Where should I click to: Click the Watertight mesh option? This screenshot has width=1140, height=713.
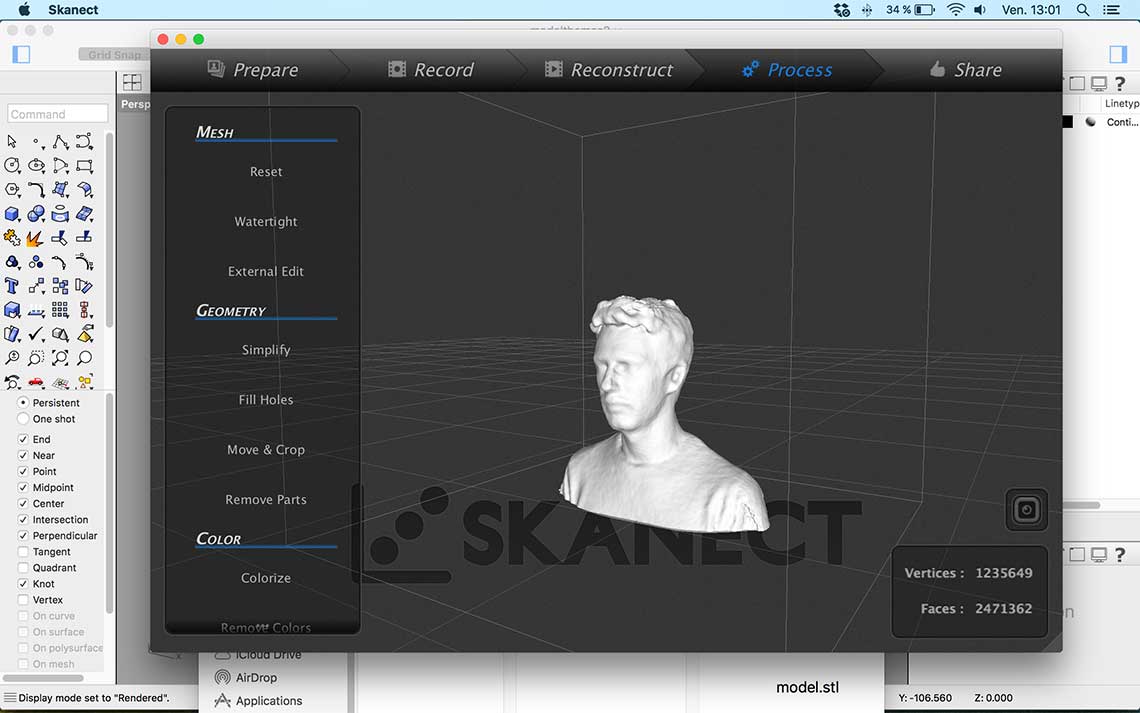click(x=266, y=222)
